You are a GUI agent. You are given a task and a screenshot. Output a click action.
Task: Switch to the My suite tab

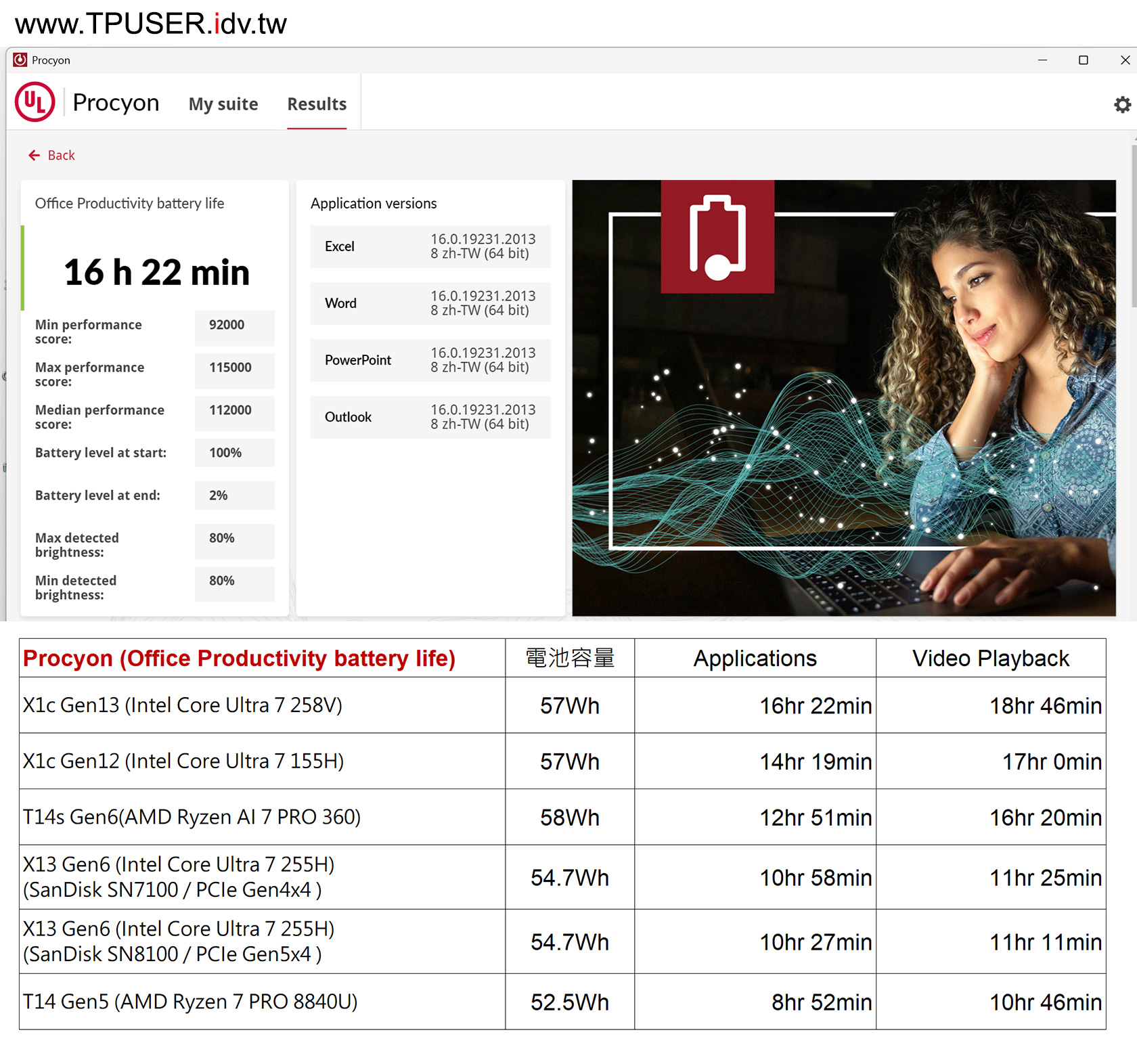[223, 104]
